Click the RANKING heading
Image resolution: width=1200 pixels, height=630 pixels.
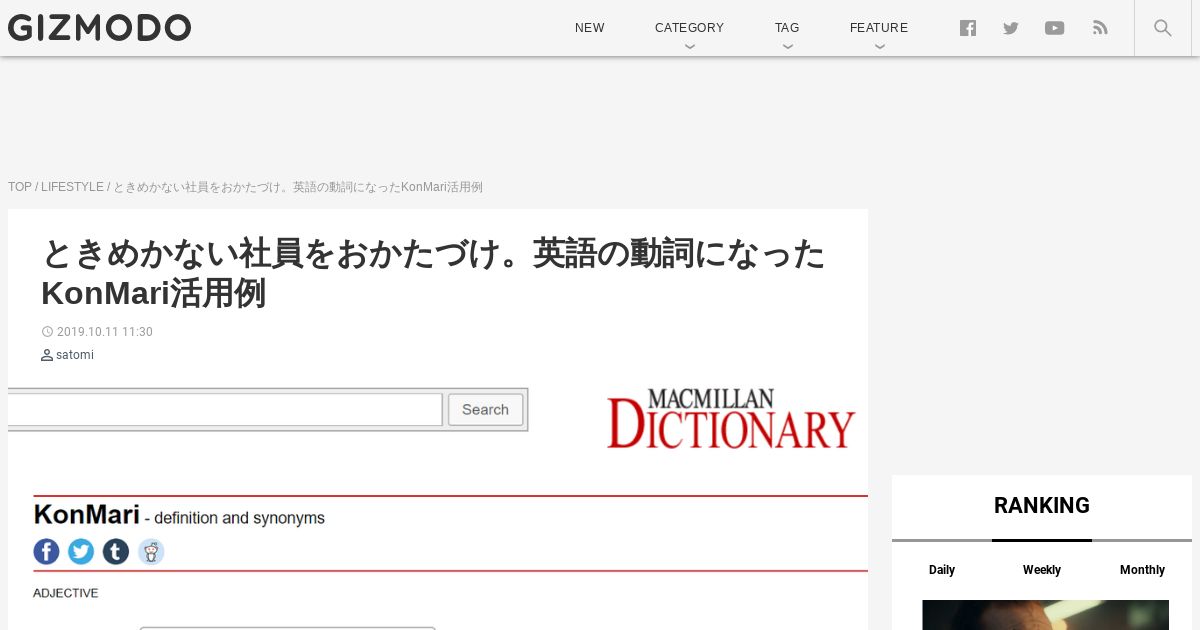pyautogui.click(x=1042, y=506)
